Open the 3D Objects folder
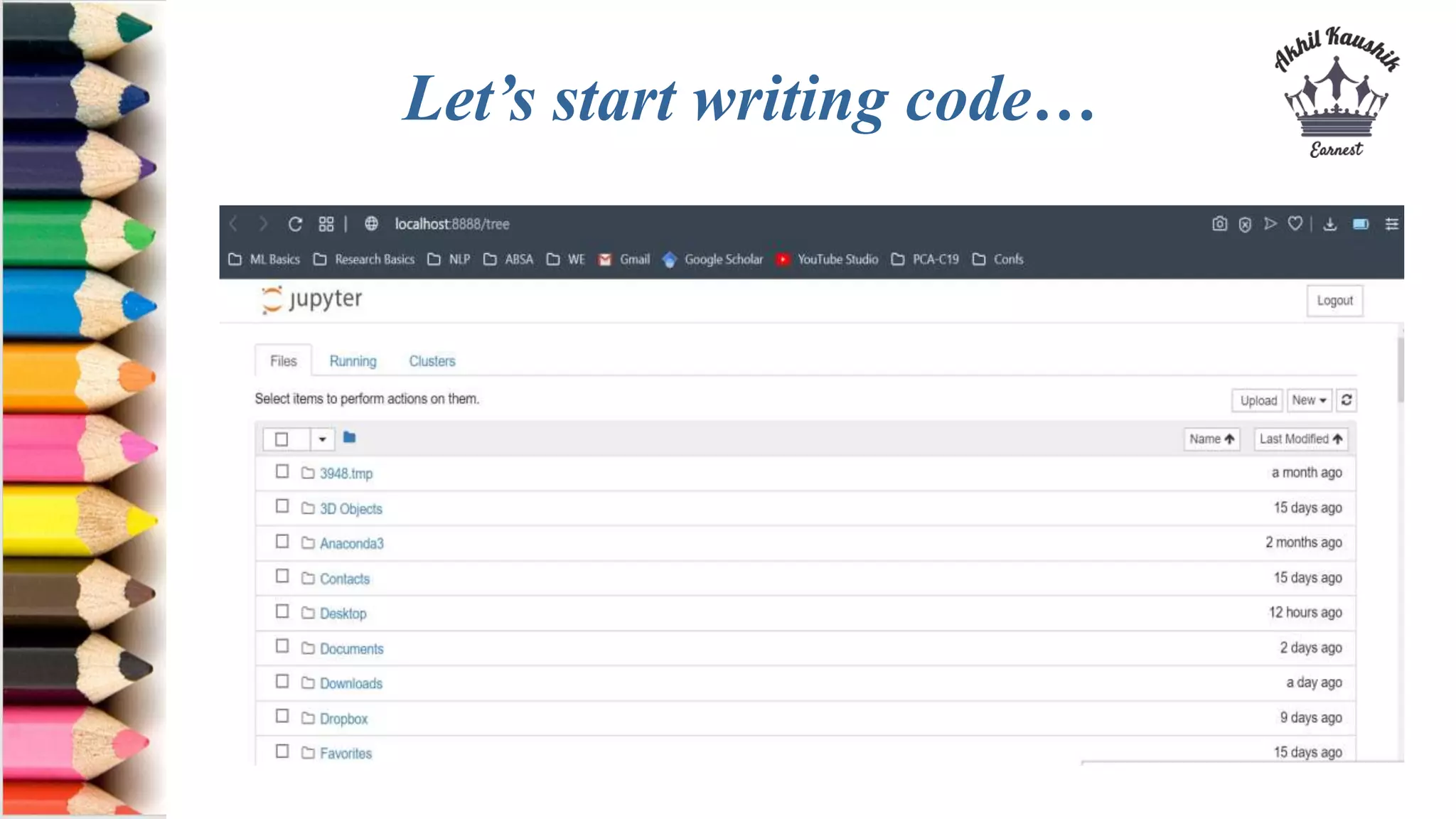1456x819 pixels. [350, 509]
